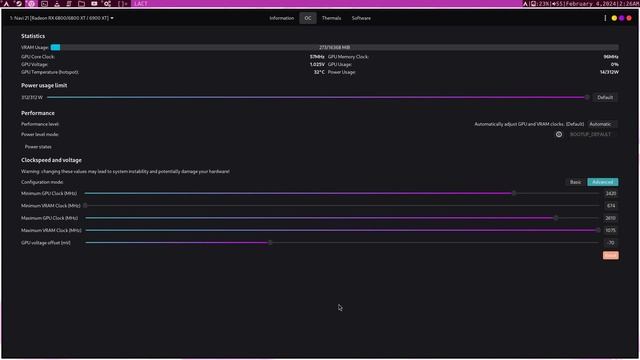Viewport: 640px width, 360px height.
Task: Click the GPU voltage offset slider
Action: point(342,242)
